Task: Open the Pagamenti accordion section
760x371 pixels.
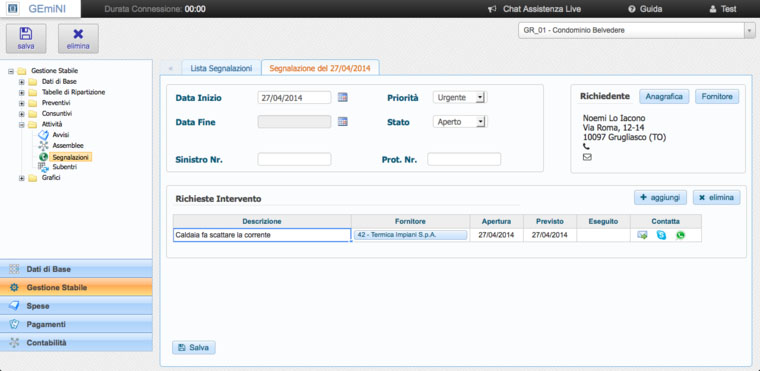Action: point(76,324)
